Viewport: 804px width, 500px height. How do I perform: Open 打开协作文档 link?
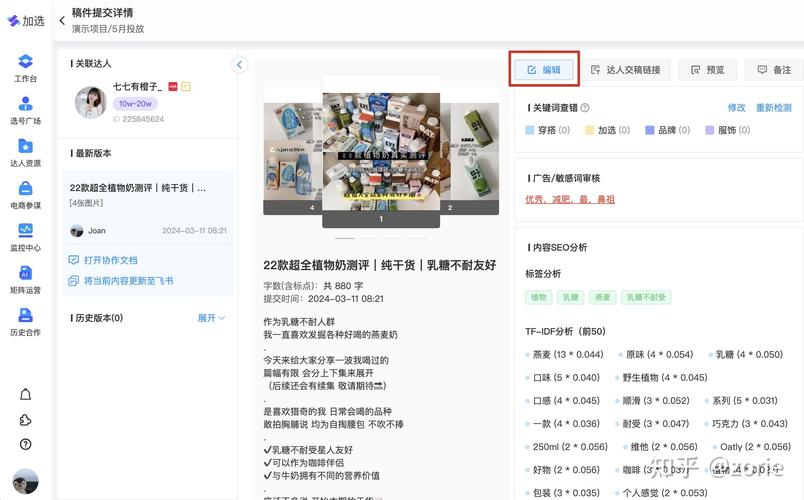click(104, 260)
